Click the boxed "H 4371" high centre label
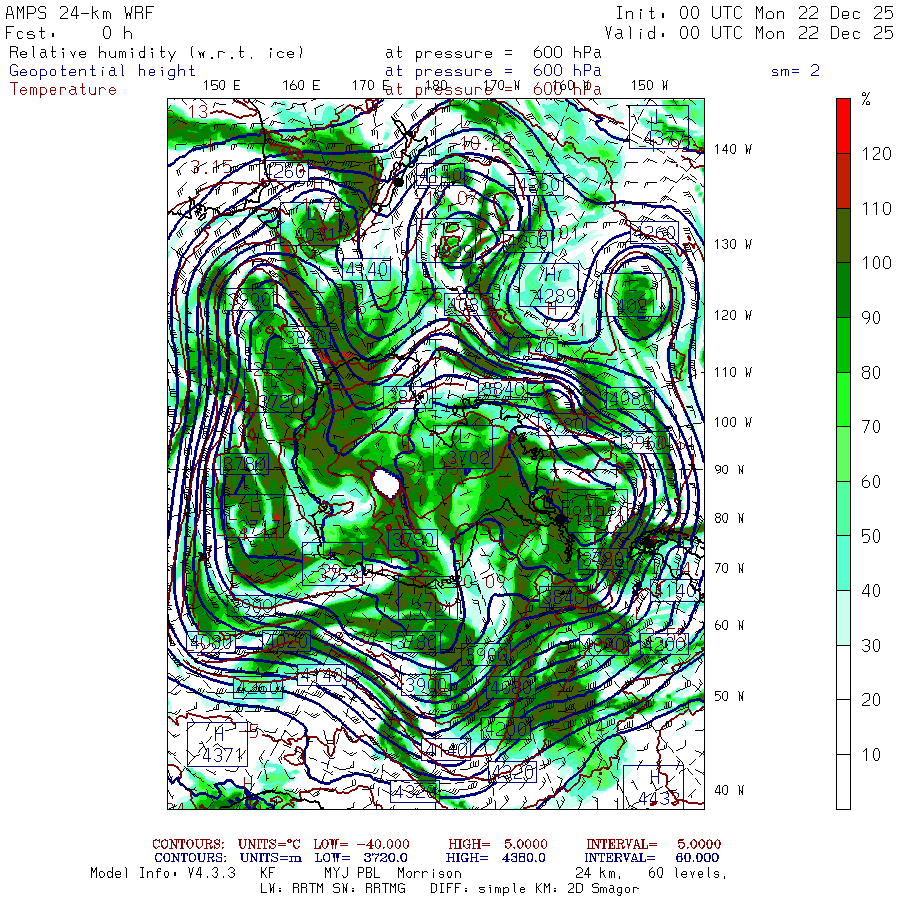This screenshot has width=900, height=900. (x=218, y=744)
